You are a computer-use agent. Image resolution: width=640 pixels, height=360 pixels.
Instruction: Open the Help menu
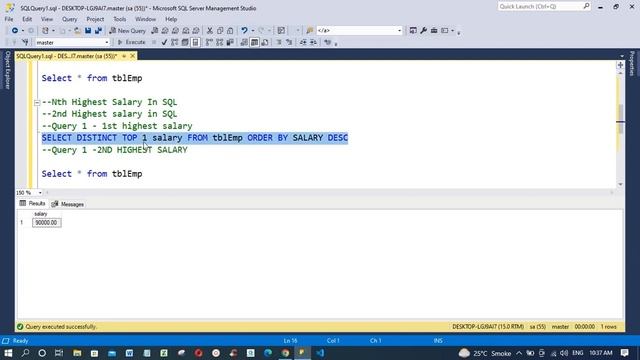pyautogui.click(x=171, y=19)
